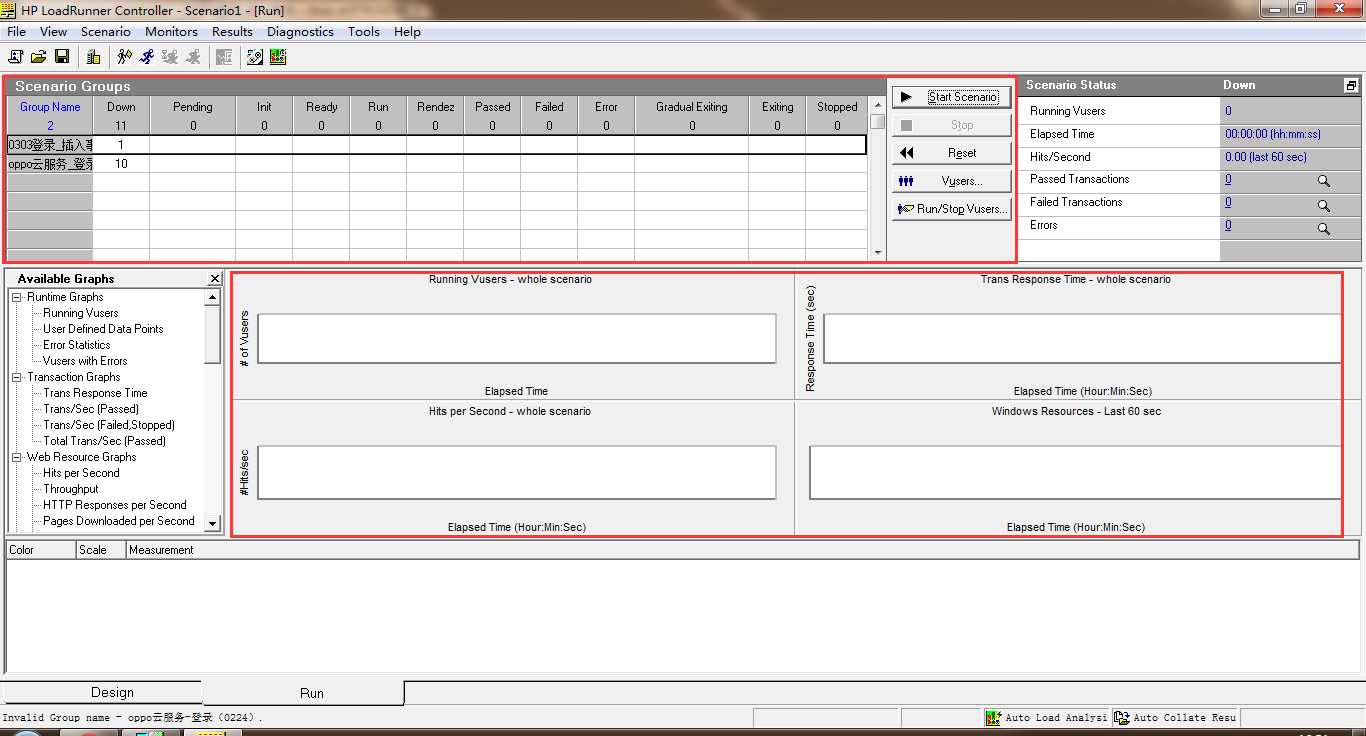The image size is (1366, 736).
Task: Select User Defined Data Points graph
Action: 103,329
